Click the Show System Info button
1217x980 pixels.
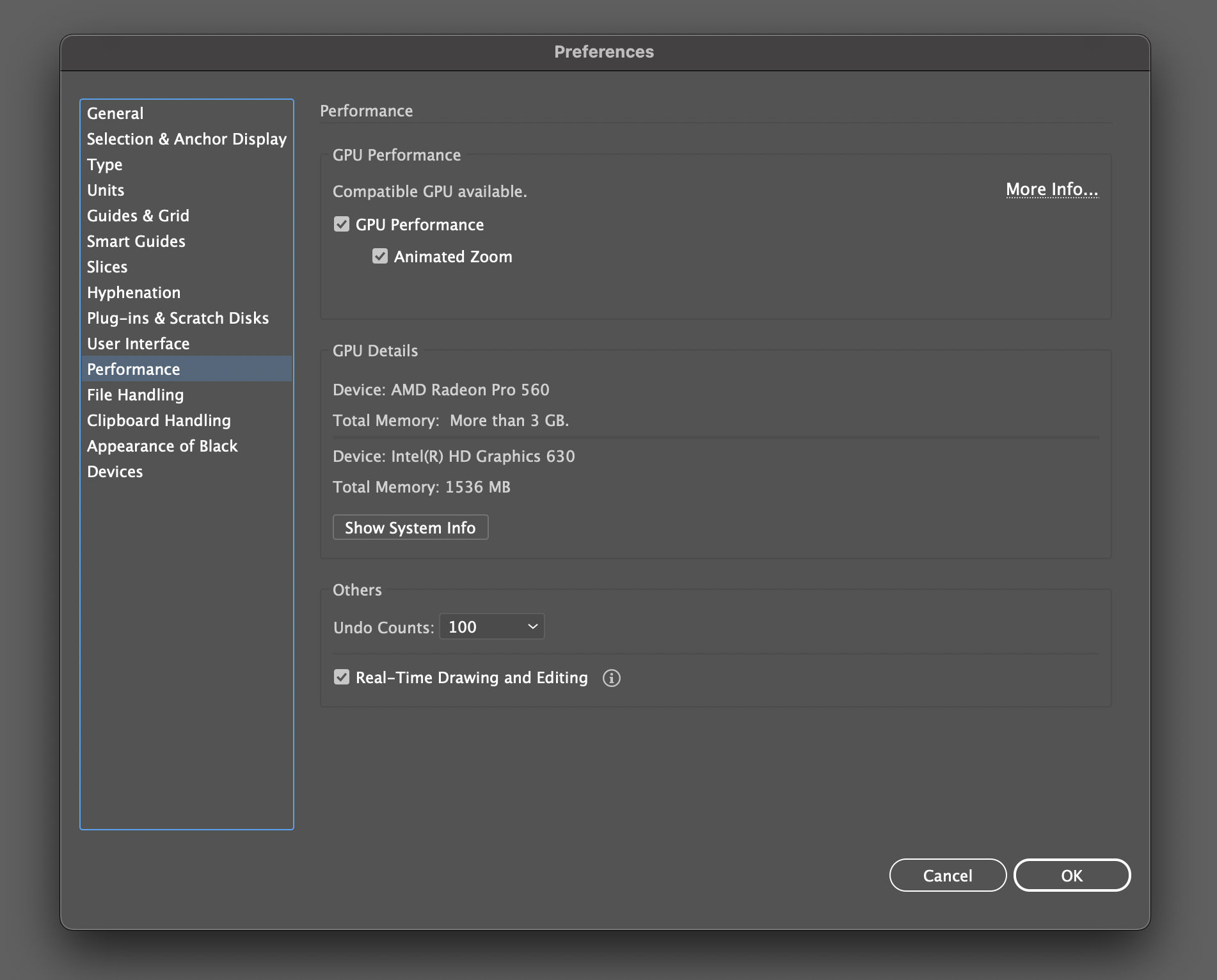[410, 527]
